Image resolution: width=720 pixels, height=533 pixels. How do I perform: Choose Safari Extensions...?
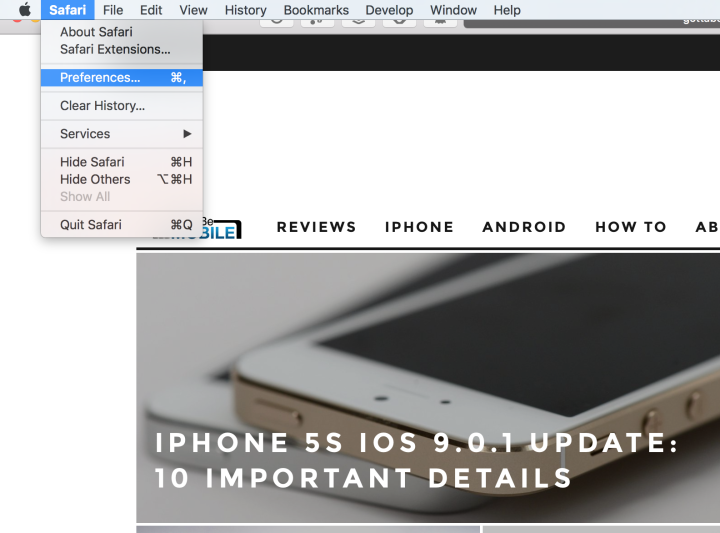pyautogui.click(x=122, y=49)
